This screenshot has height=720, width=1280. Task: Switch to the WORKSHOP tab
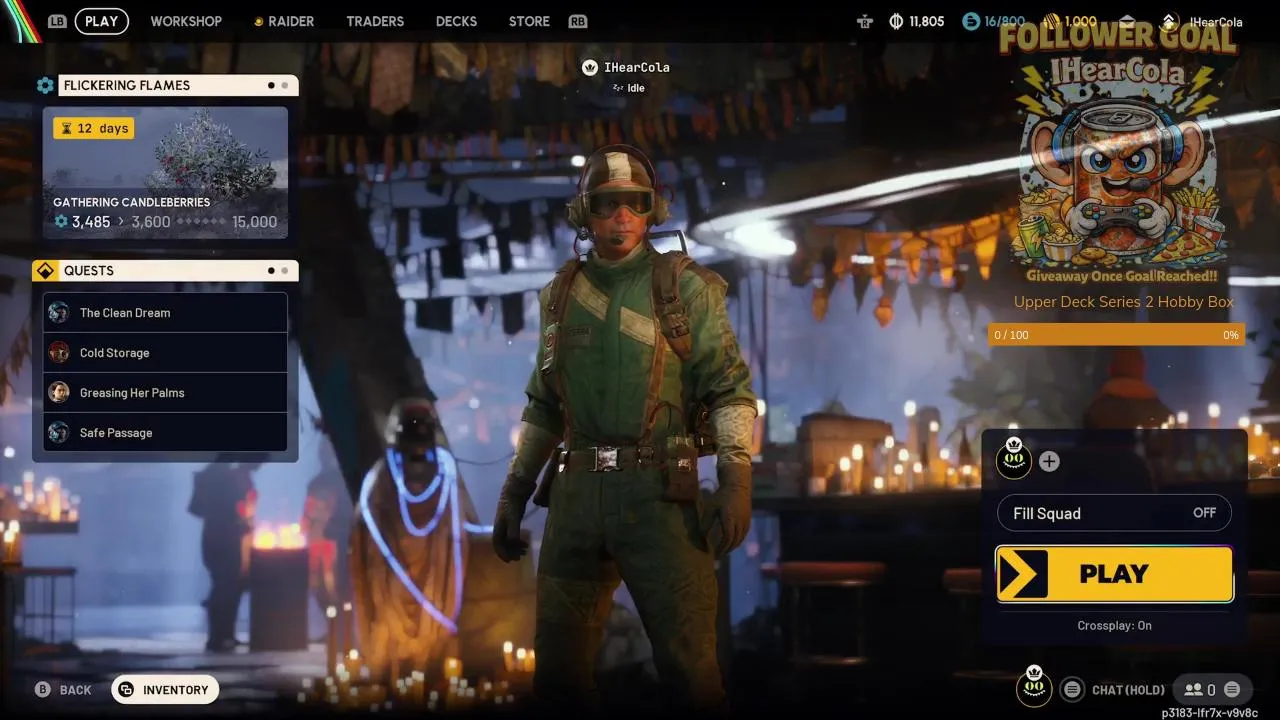[x=186, y=21]
